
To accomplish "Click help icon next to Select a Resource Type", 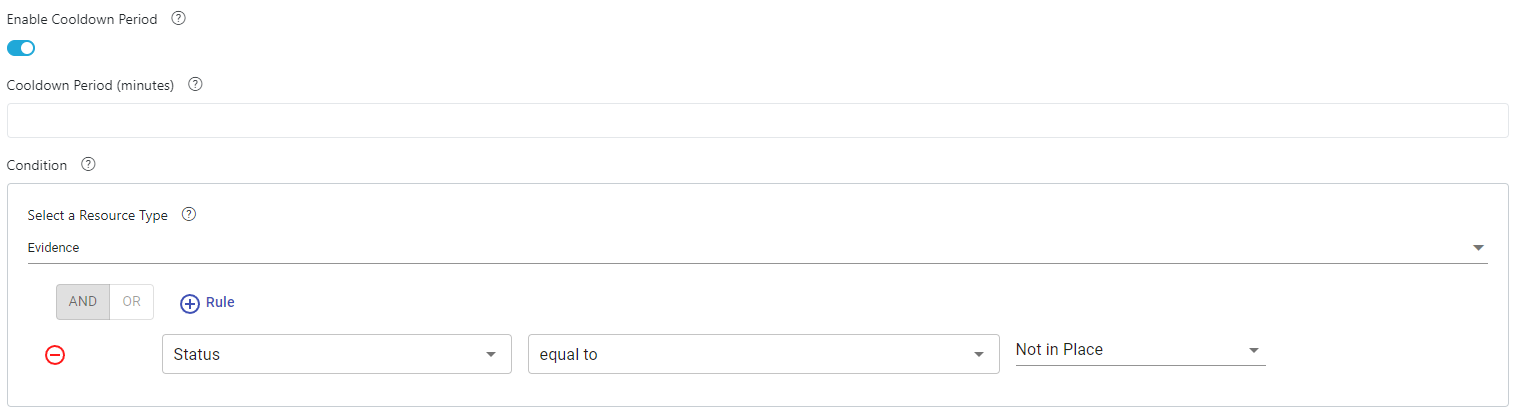I will tap(189, 215).
